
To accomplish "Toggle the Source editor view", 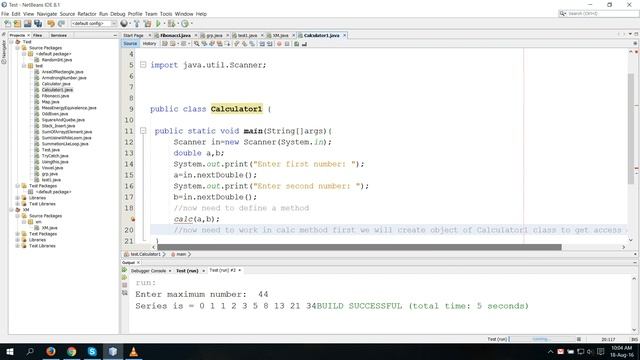I will coord(130,44).
